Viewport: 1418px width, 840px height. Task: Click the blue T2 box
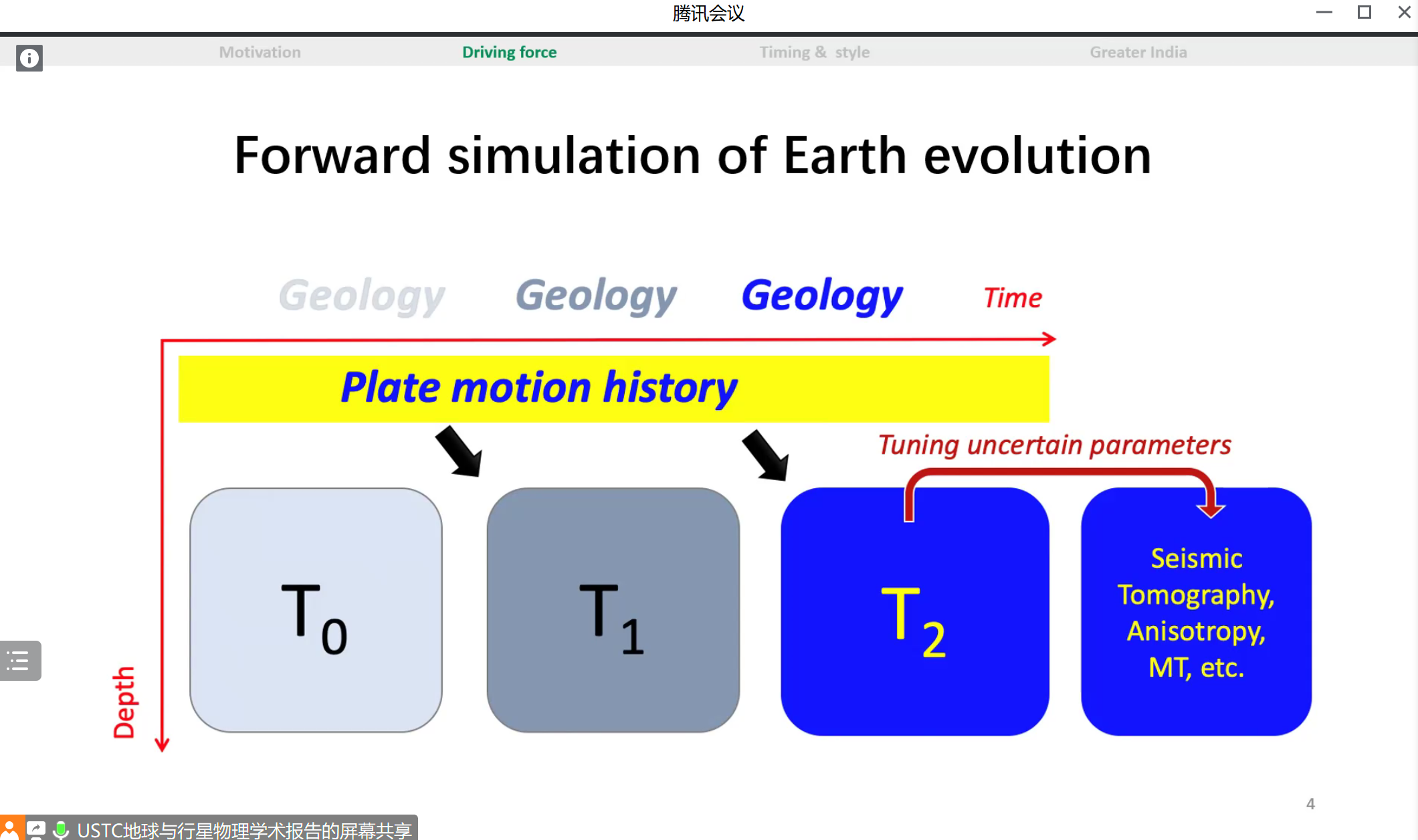[915, 611]
